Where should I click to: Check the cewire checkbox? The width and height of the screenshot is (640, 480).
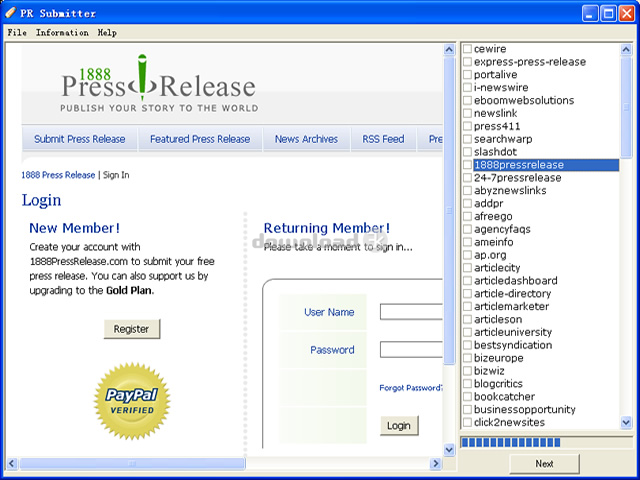tap(467, 49)
